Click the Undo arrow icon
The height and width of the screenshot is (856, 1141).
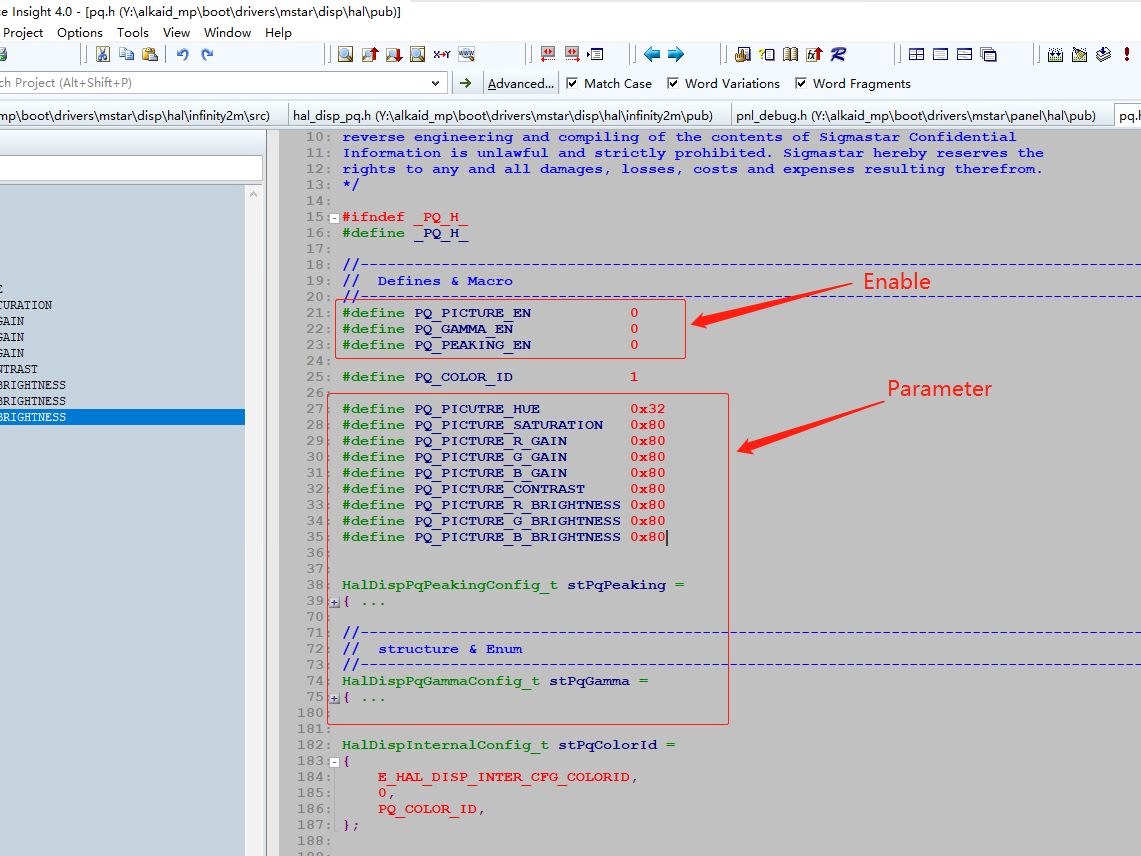click(183, 54)
